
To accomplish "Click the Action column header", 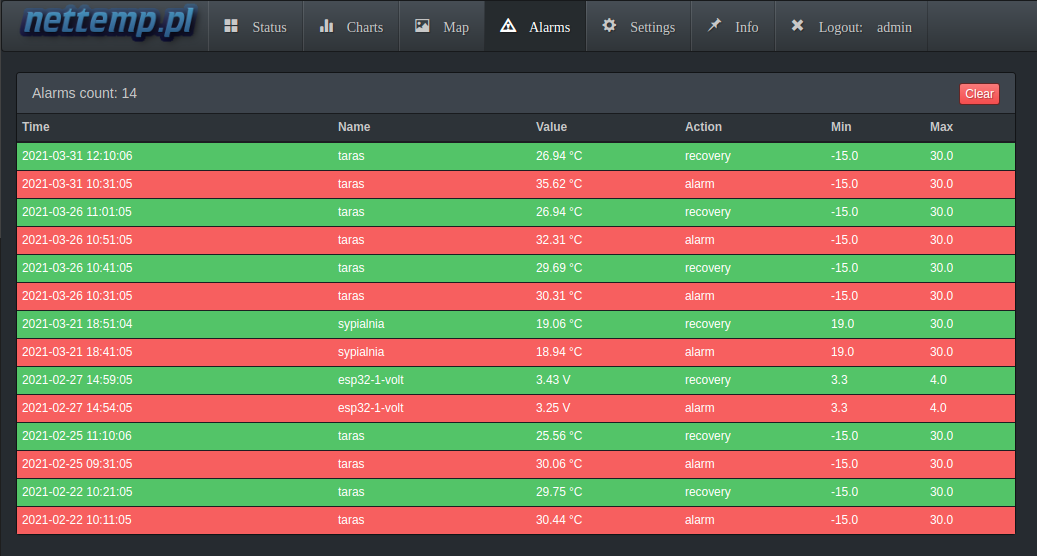I will pyautogui.click(x=703, y=127).
